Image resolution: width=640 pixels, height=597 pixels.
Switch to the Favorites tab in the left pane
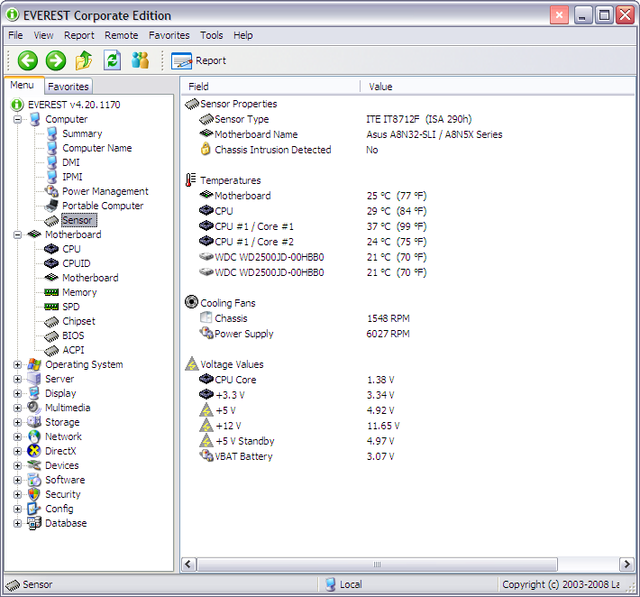pos(68,87)
